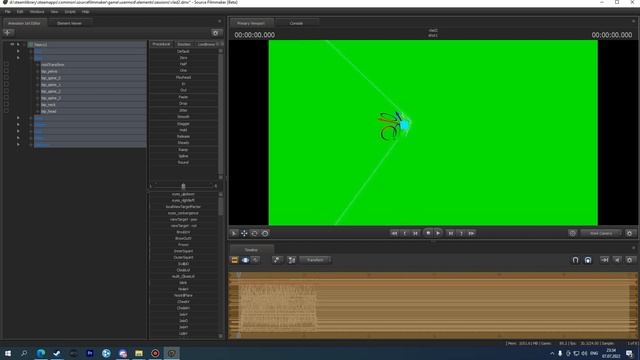The height and width of the screenshot is (360, 640).
Task: Open the viewport settings gear icon
Action: coord(629,233)
